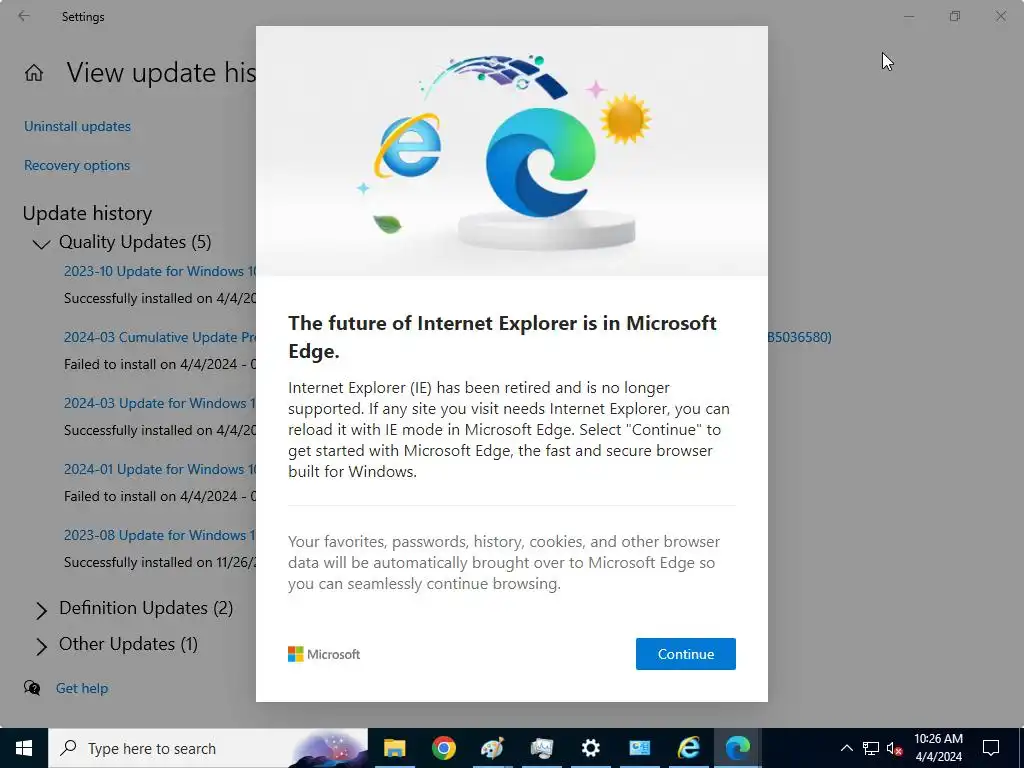Expand the Other Updates (1) section
Screen dimensions: 1024x768
(x=41, y=646)
